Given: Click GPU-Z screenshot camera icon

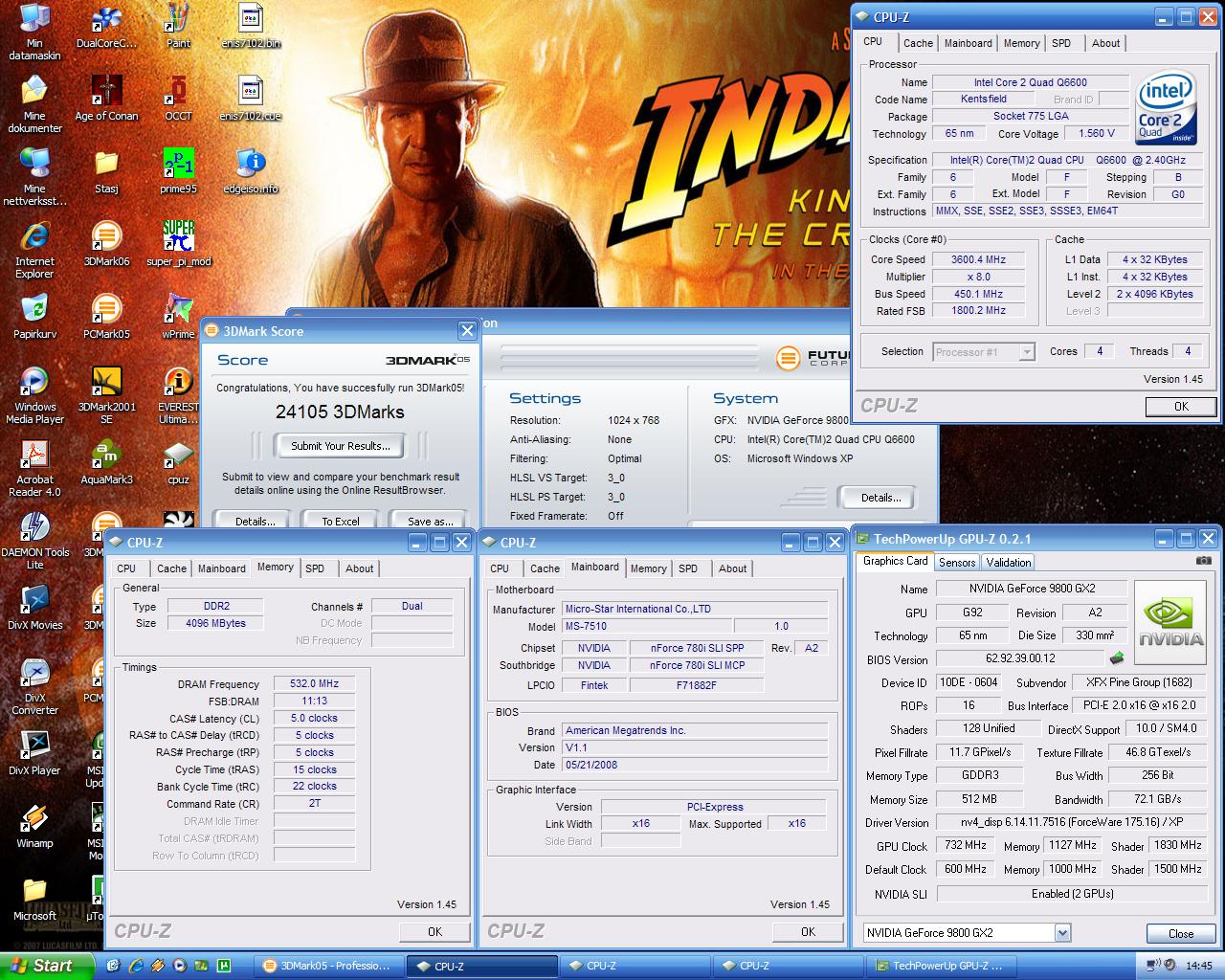Looking at the screenshot, I should pyautogui.click(x=1204, y=562).
